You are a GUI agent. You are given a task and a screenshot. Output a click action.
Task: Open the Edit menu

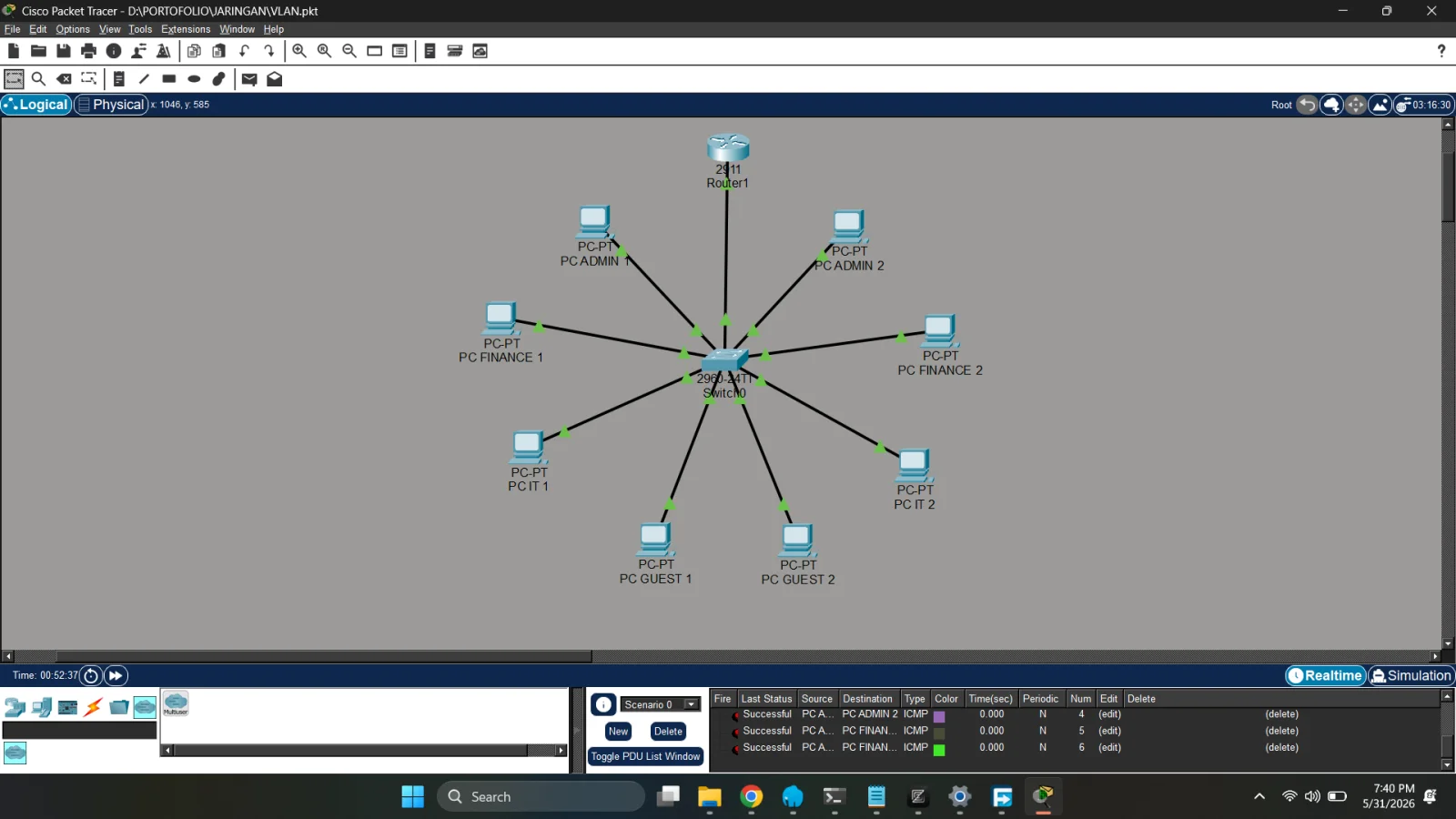point(37,29)
